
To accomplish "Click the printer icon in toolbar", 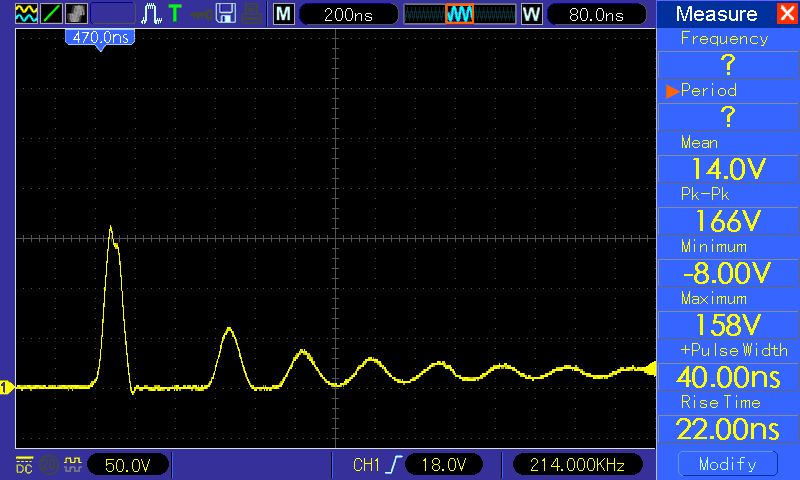I will [252, 14].
